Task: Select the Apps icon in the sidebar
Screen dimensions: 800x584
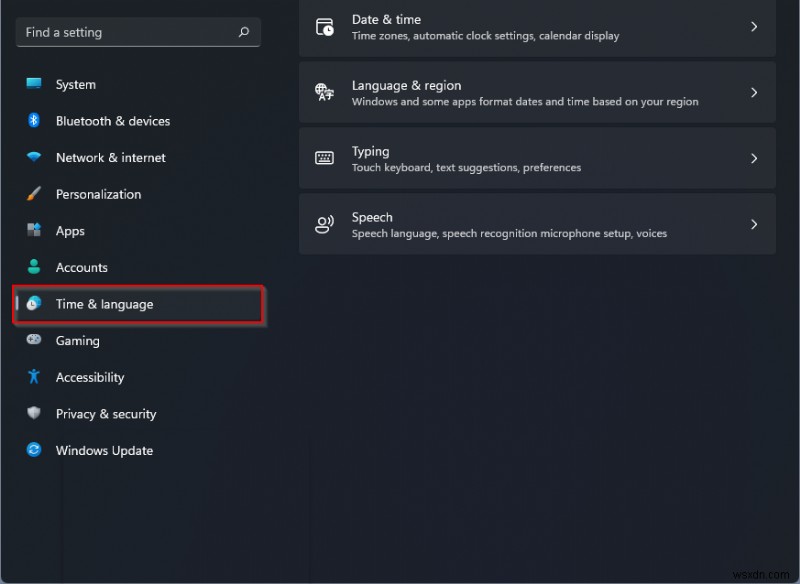Action: coord(32,231)
